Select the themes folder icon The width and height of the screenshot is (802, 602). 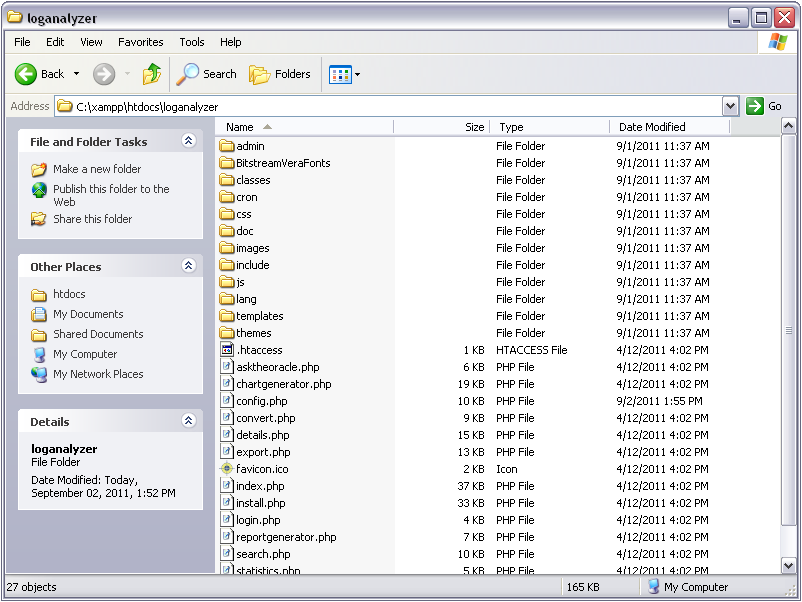(227, 332)
